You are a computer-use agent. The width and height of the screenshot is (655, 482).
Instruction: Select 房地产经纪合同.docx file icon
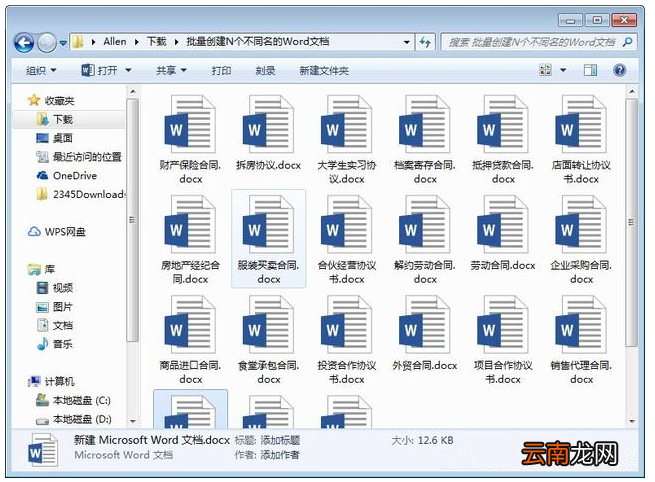point(190,224)
